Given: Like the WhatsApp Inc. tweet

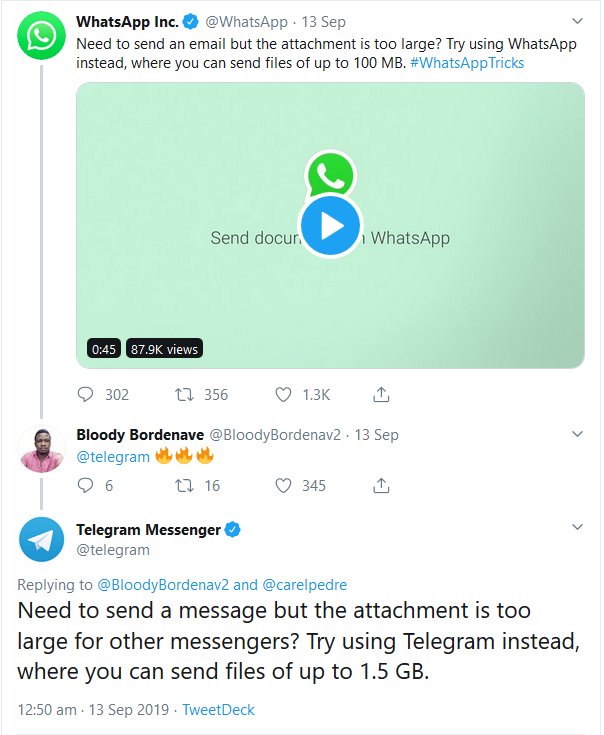Looking at the screenshot, I should [283, 394].
